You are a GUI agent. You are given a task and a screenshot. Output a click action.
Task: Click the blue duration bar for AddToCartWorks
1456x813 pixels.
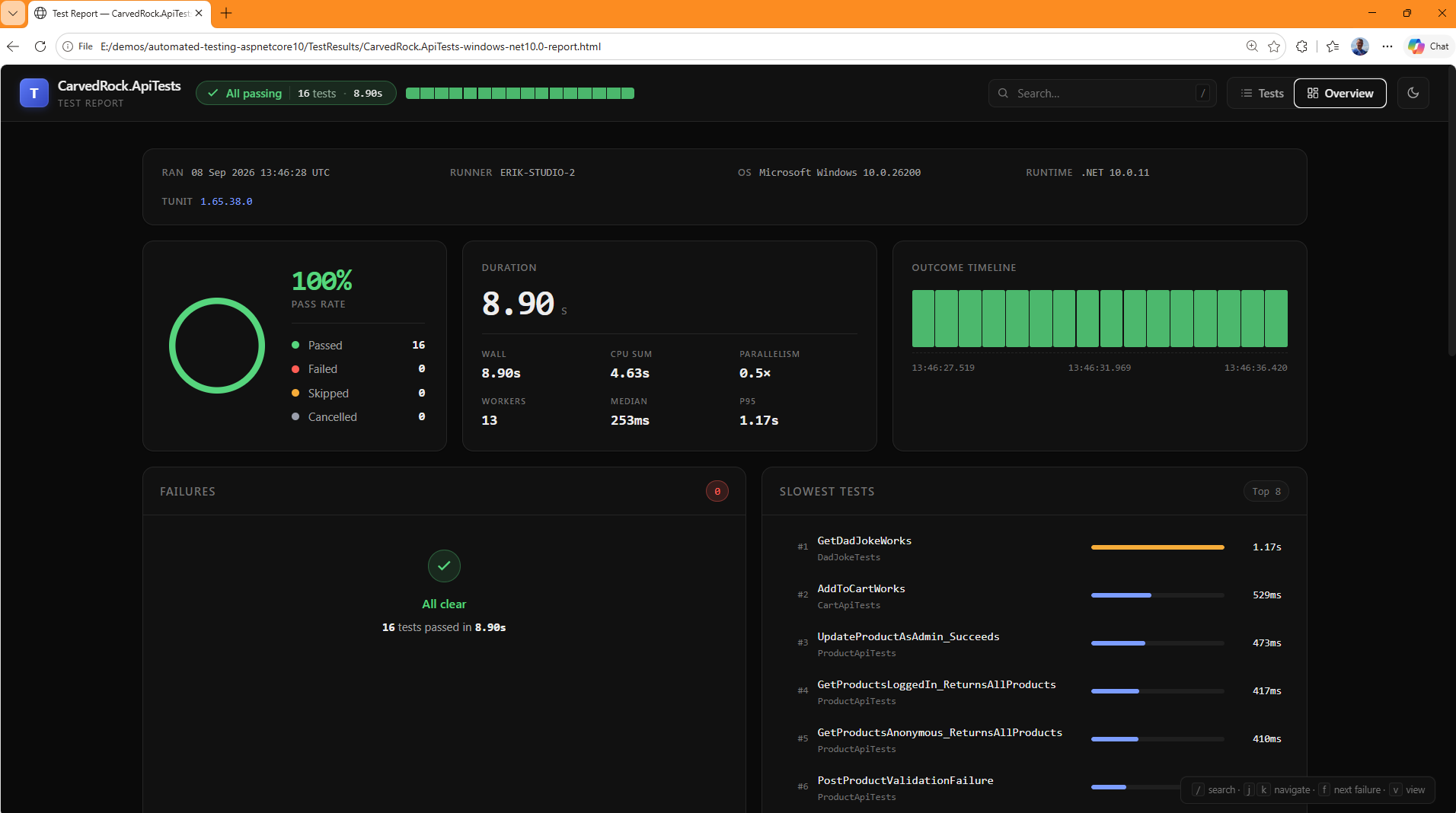tap(1121, 595)
